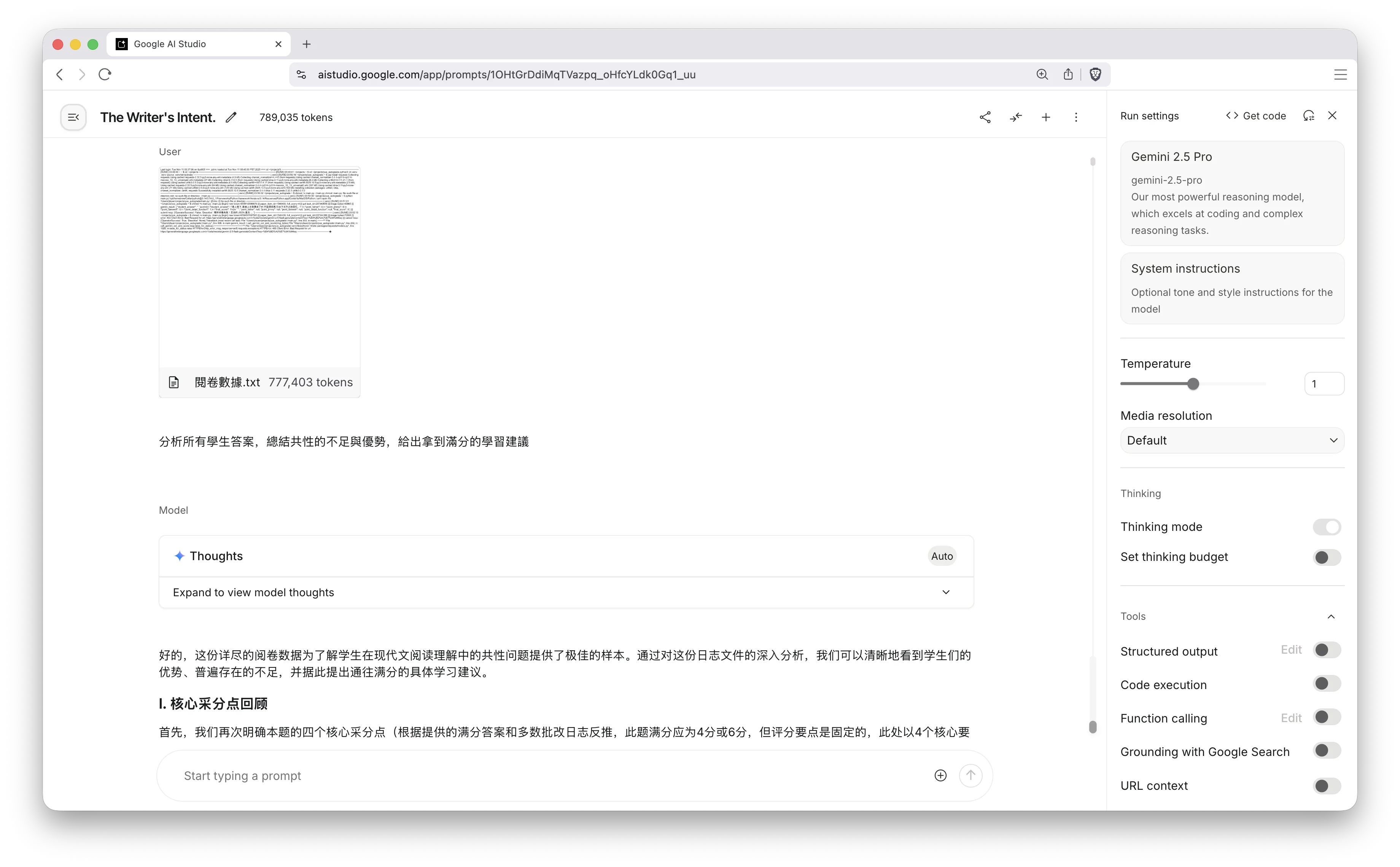Create a new prompt with the plus icon

(1046, 117)
